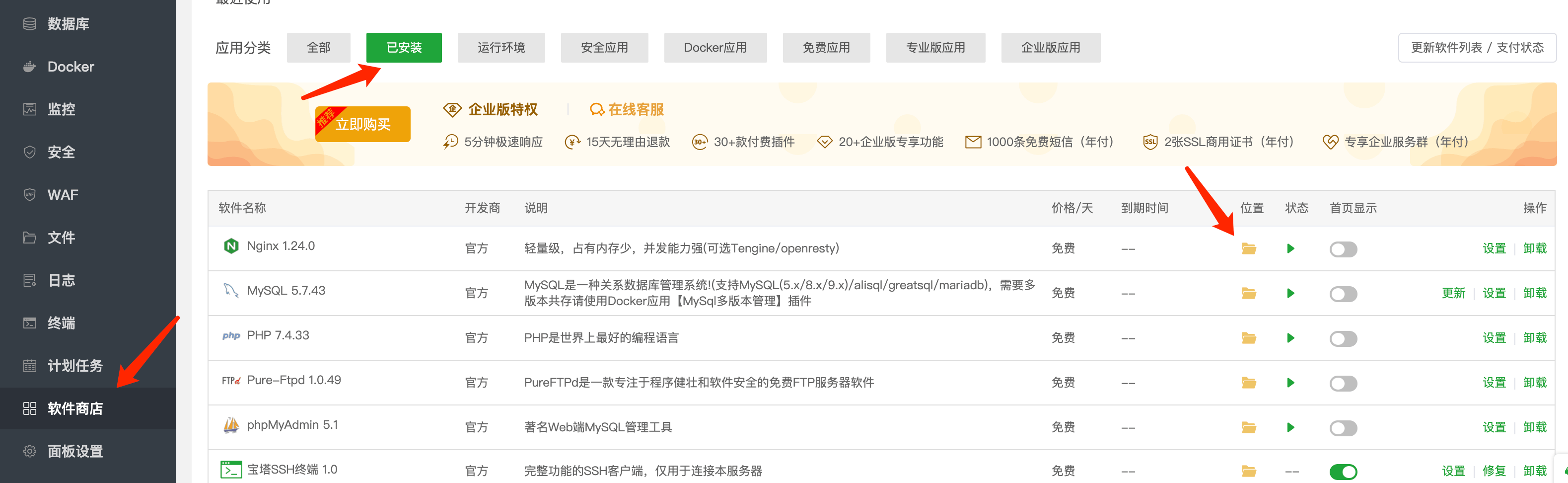The image size is (1568, 483).
Task: Click phpMyAdmin running status play icon
Action: [x=1290, y=427]
